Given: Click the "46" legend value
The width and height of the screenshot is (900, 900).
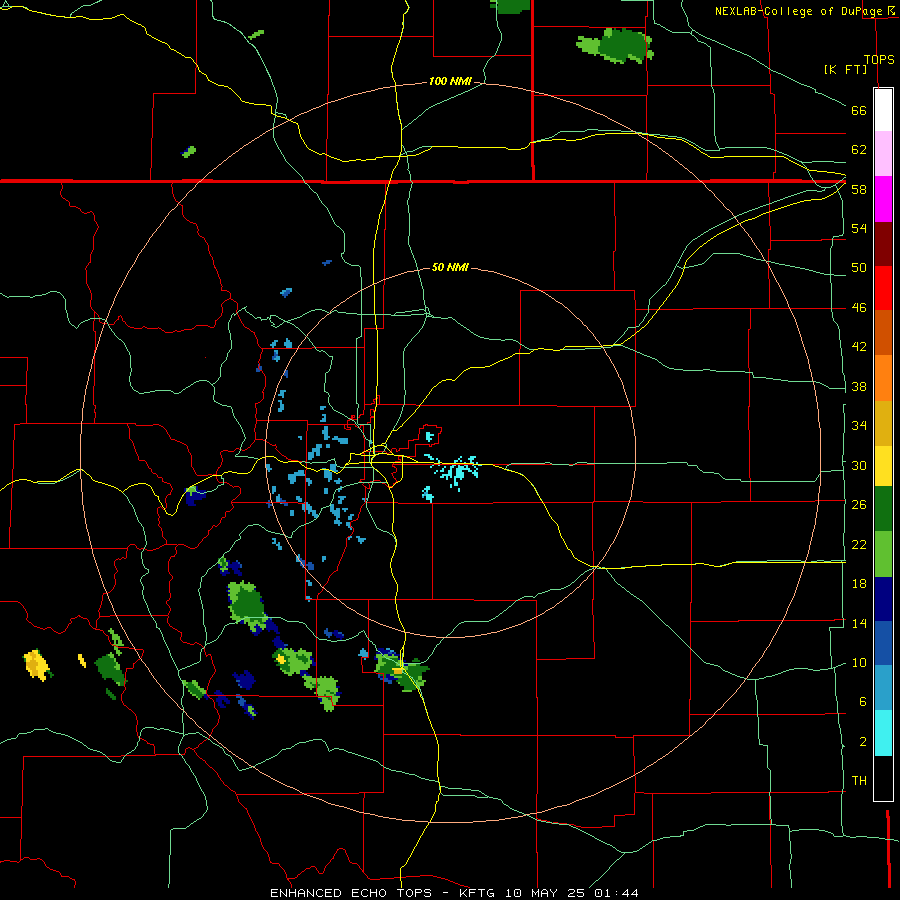Looking at the screenshot, I should click(x=859, y=308).
